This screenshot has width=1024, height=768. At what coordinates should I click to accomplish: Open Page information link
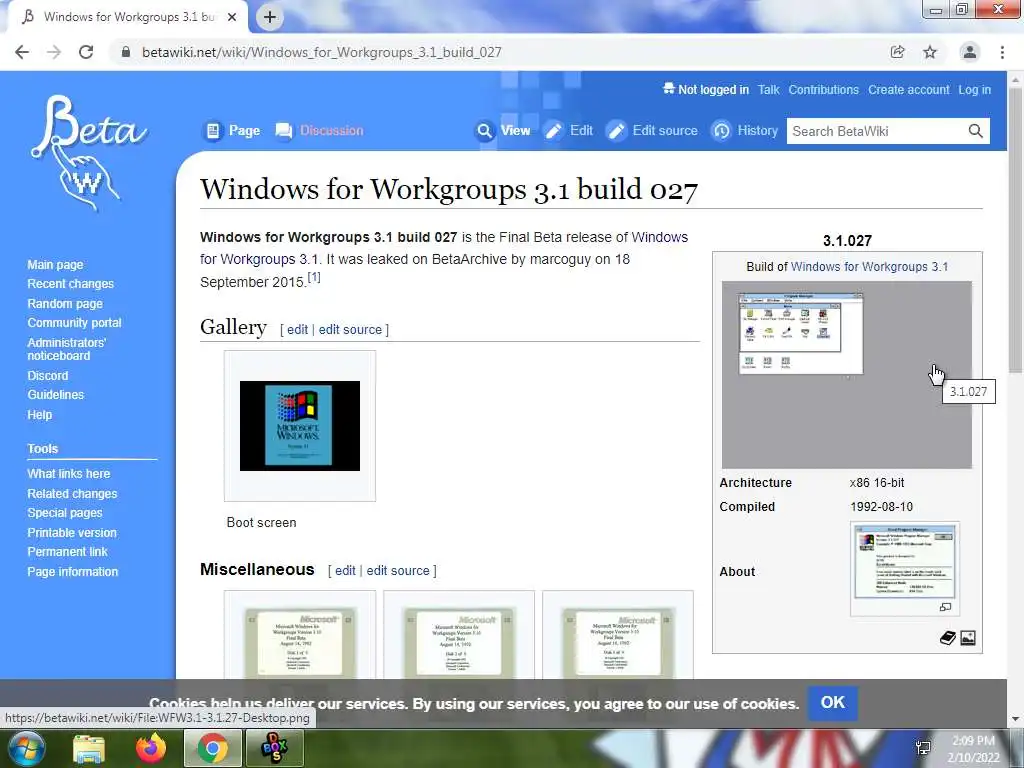point(72,571)
